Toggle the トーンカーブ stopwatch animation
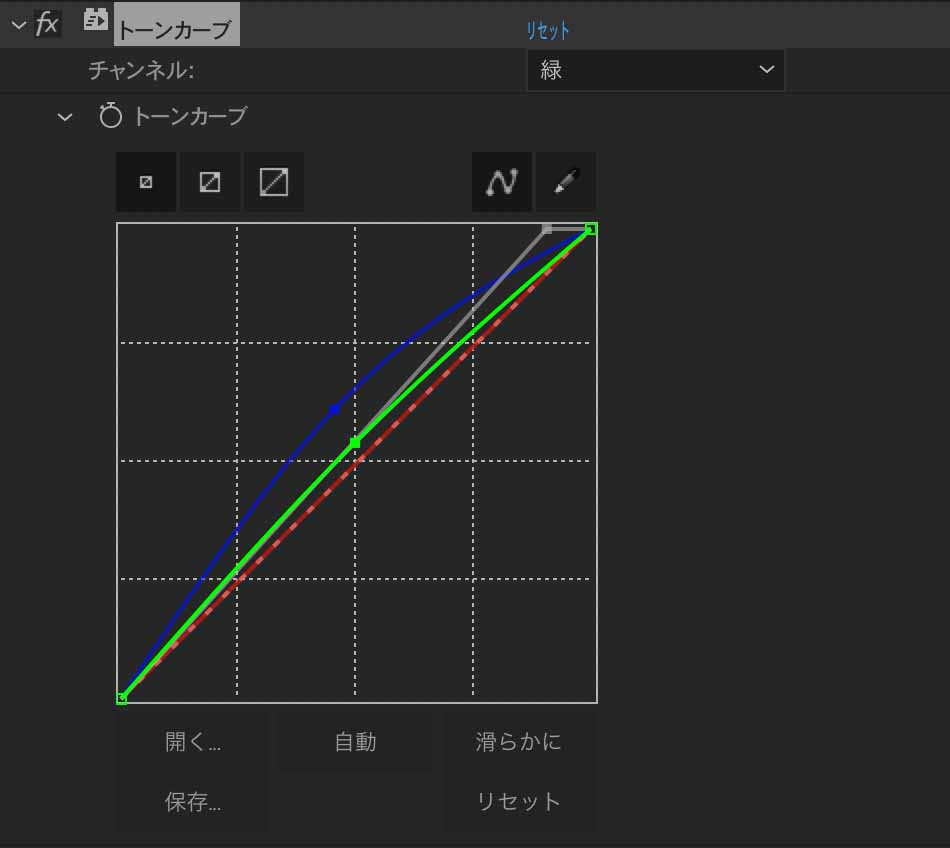This screenshot has height=848, width=950. [111, 115]
